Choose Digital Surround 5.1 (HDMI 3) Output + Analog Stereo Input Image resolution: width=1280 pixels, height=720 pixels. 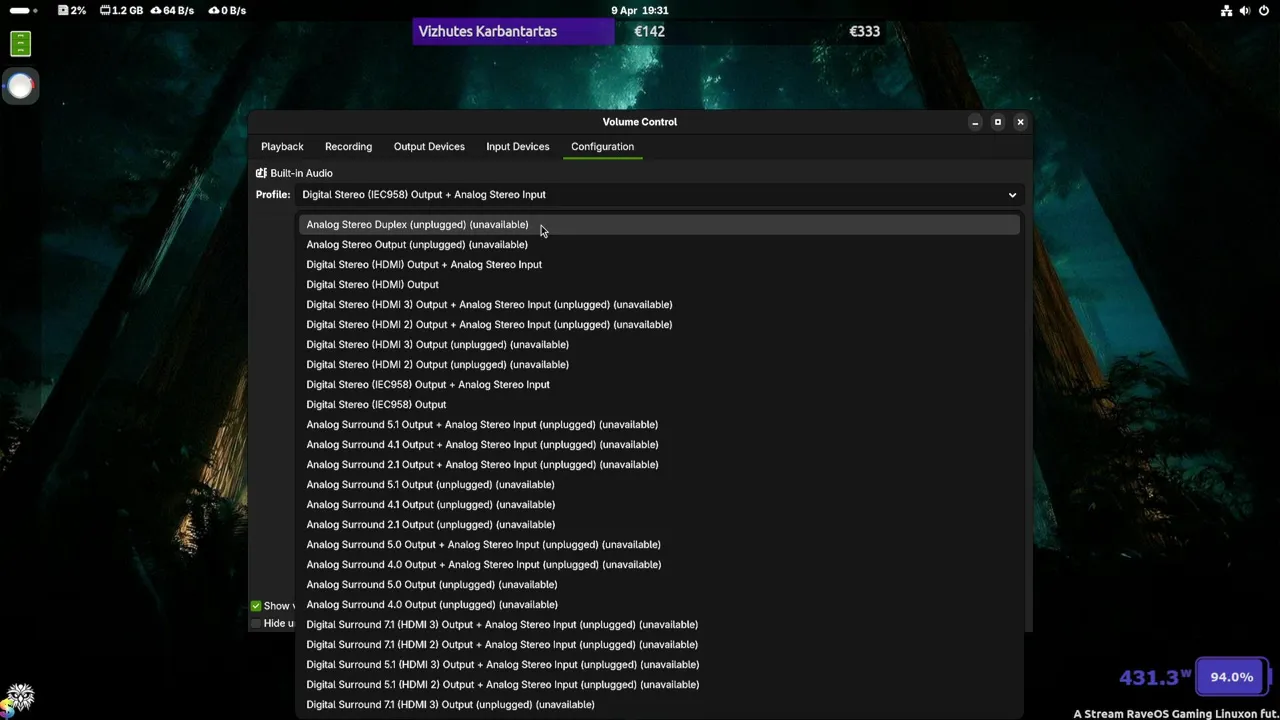659,665
